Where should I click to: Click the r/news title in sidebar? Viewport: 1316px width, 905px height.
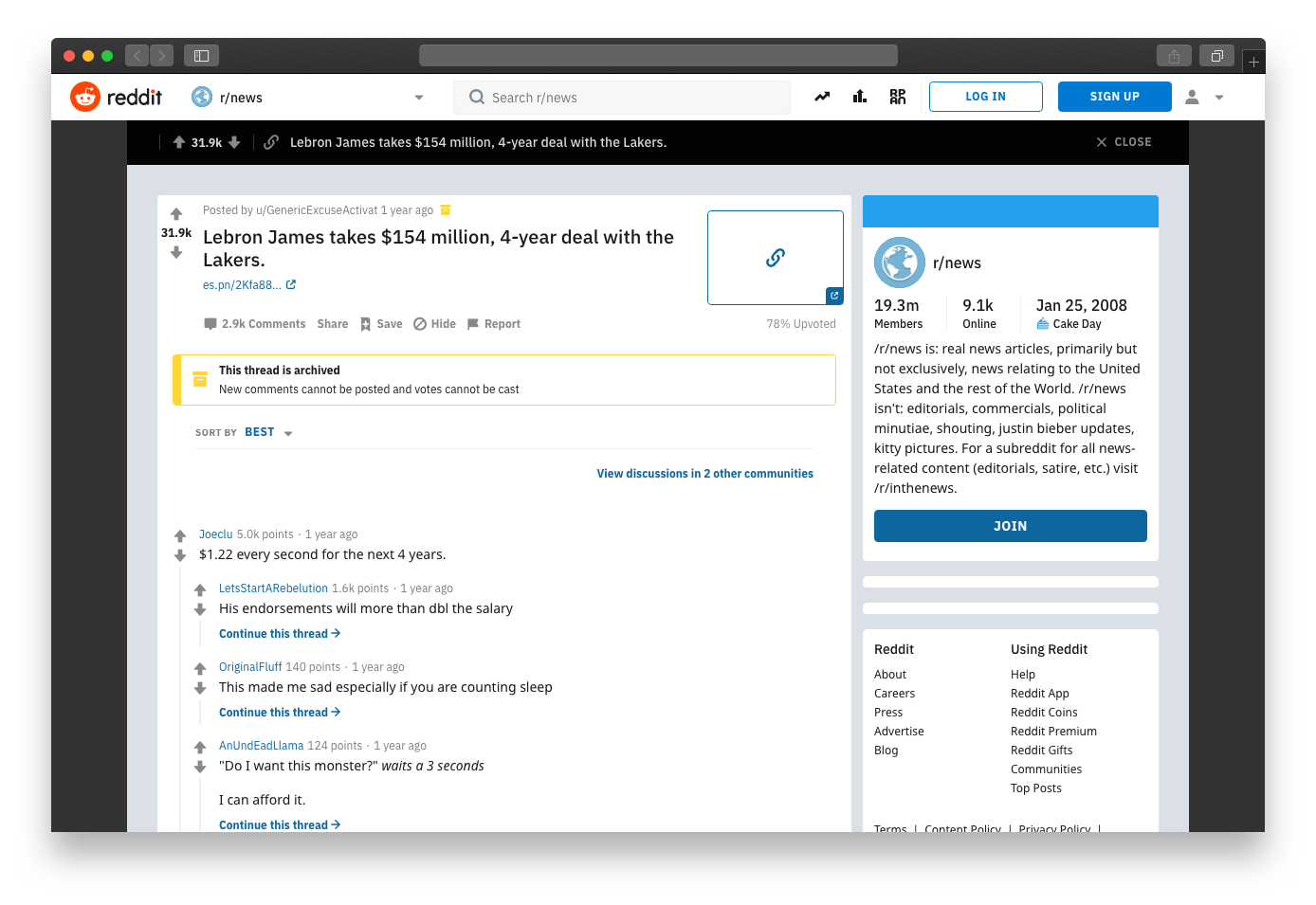pos(957,263)
